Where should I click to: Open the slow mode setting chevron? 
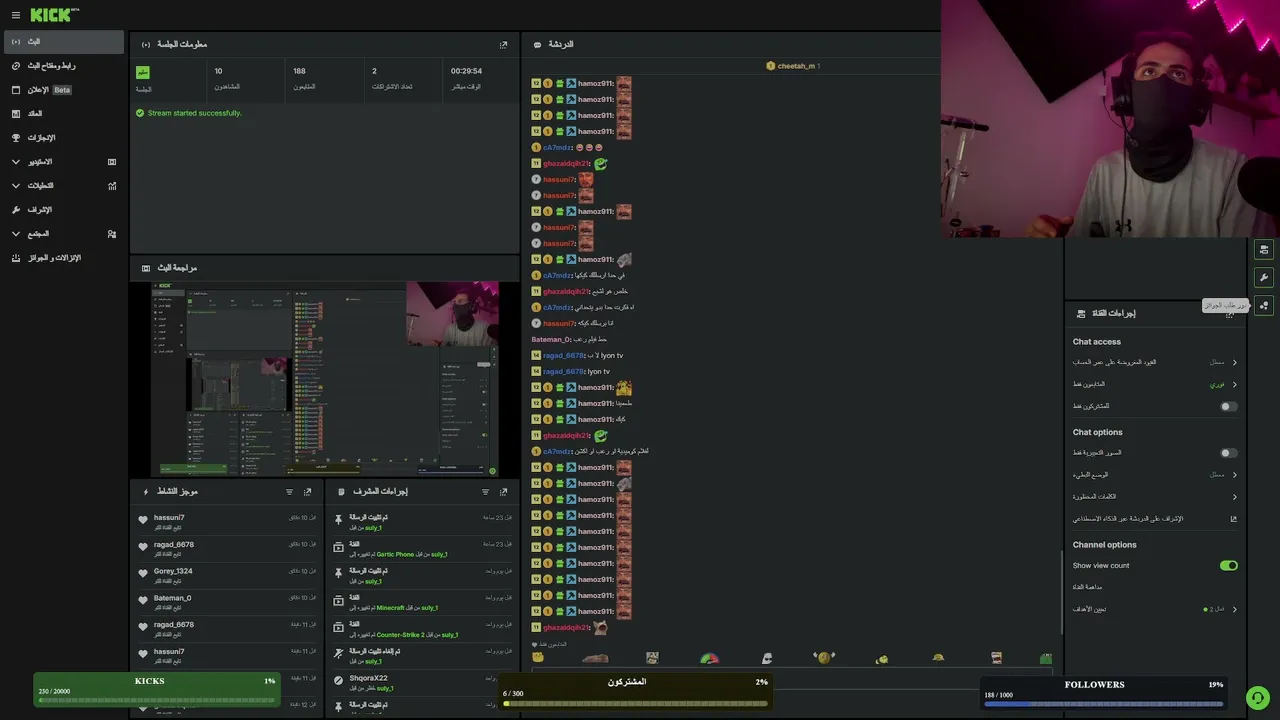pos(1235,475)
